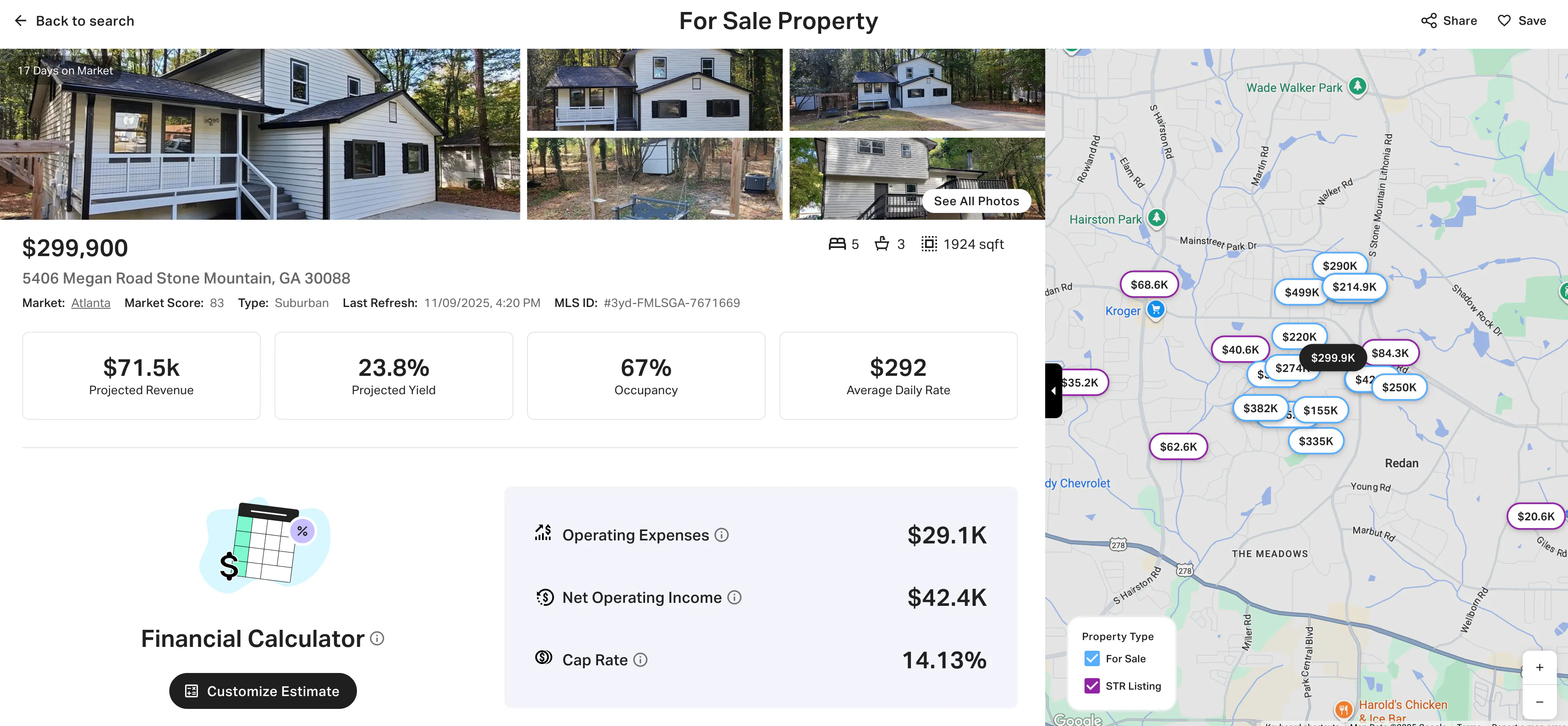Open the main front house photo
The height and width of the screenshot is (726, 1568).
pos(260,134)
